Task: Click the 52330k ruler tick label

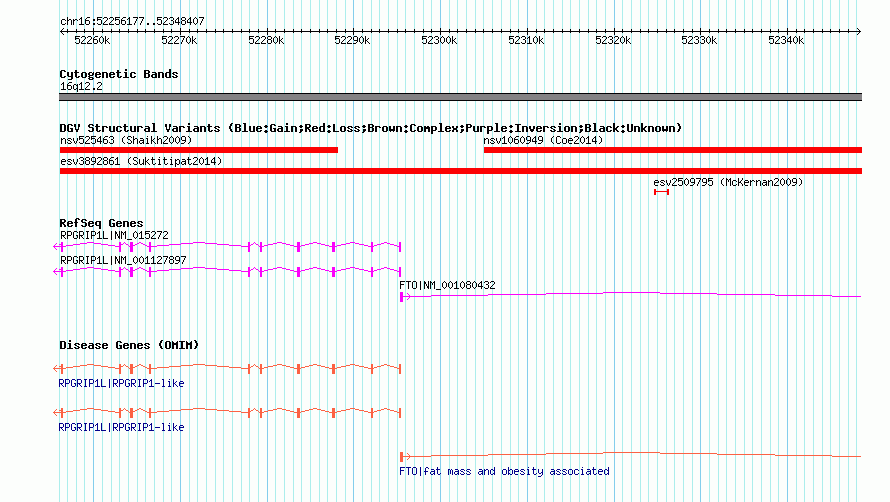Action: [699, 40]
